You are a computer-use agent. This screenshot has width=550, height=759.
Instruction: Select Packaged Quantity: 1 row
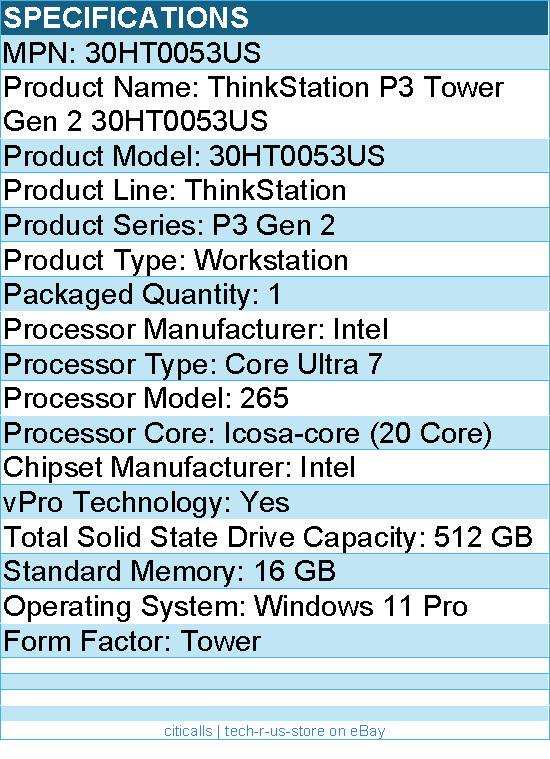coord(275,294)
